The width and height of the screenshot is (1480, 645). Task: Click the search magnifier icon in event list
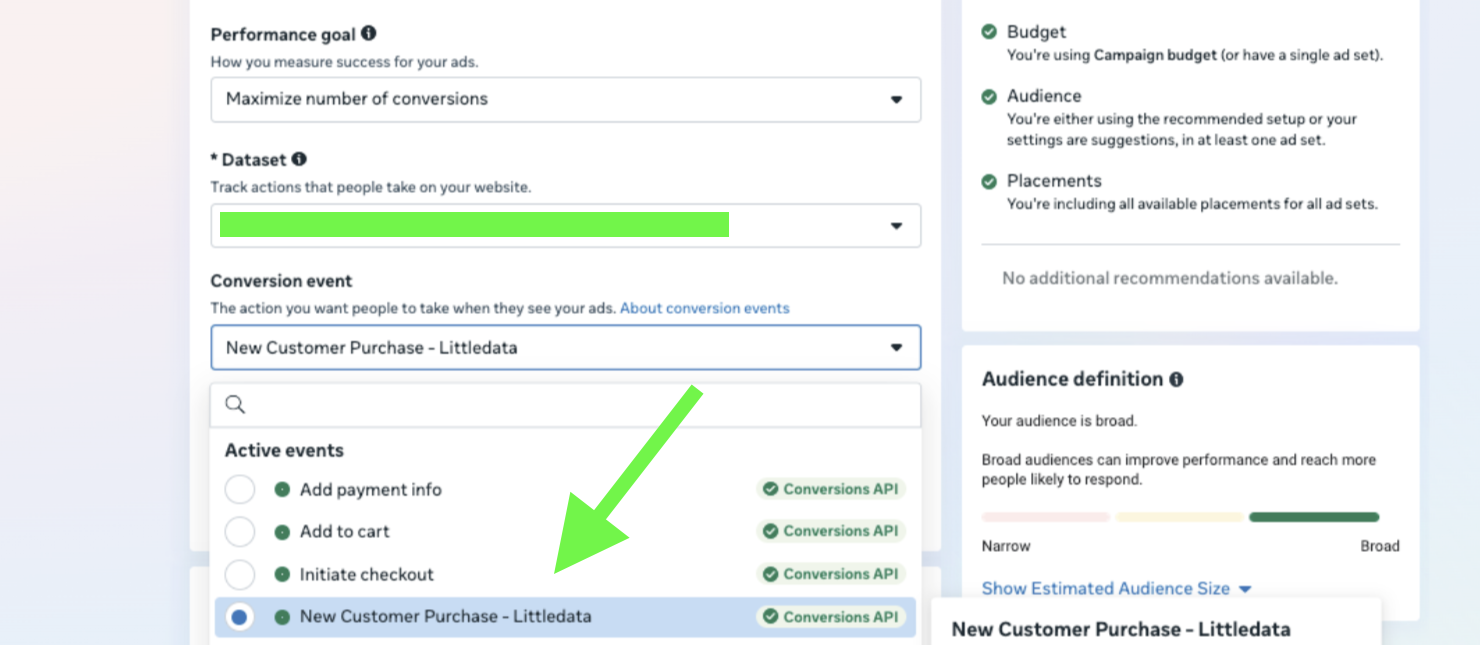pos(235,404)
